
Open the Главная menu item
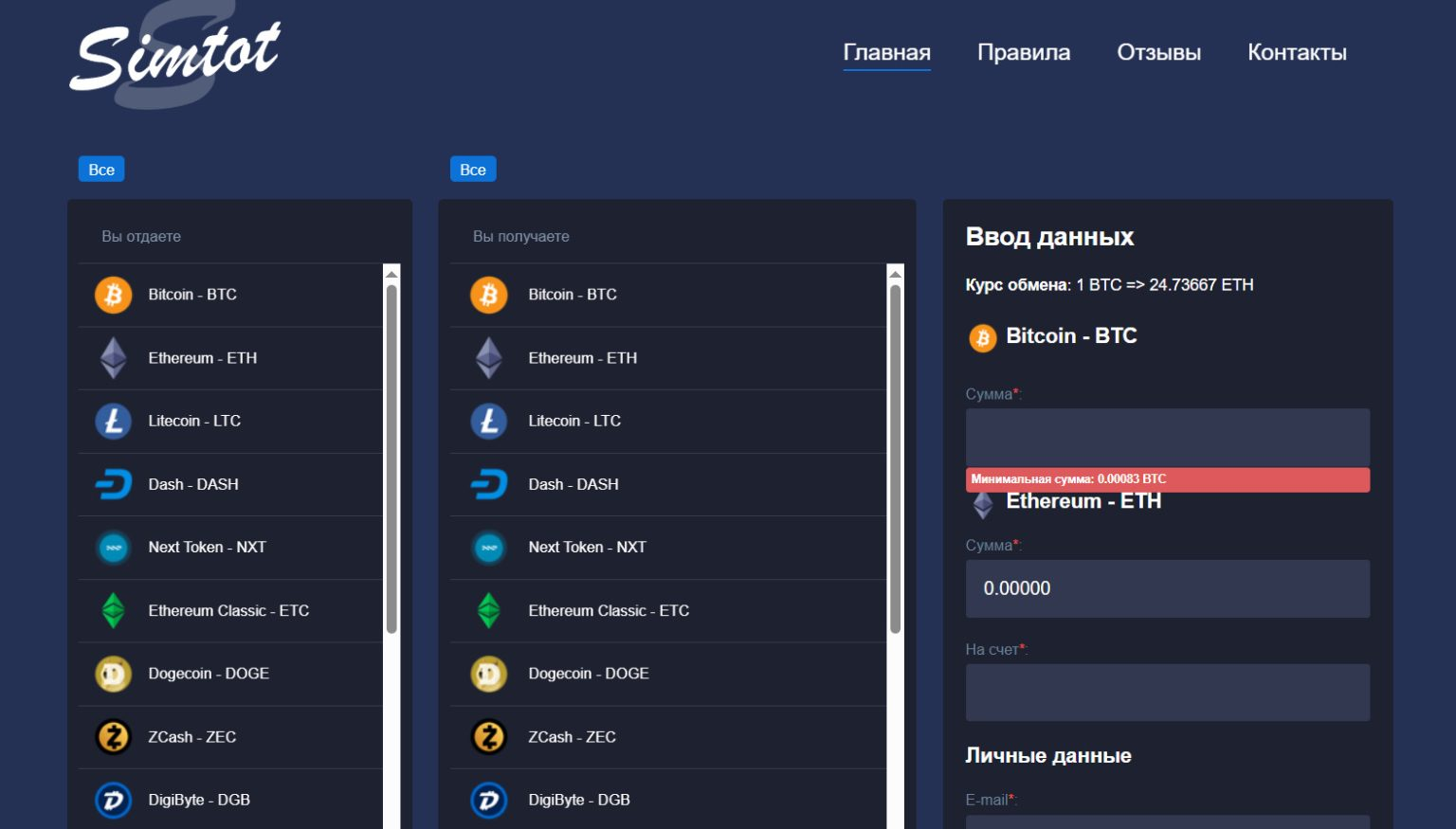(887, 52)
